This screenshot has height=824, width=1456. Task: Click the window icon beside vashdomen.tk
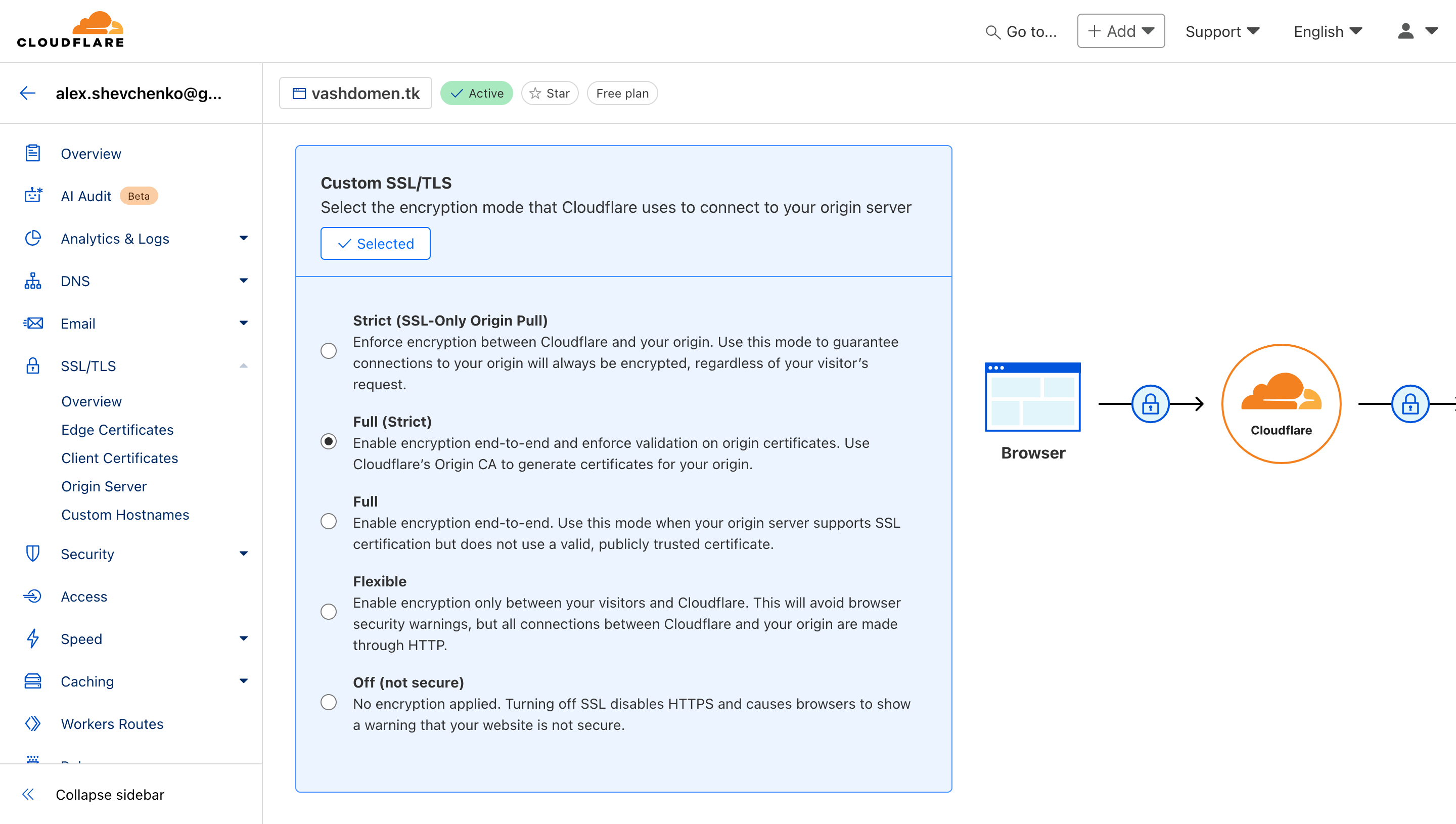[x=299, y=93]
